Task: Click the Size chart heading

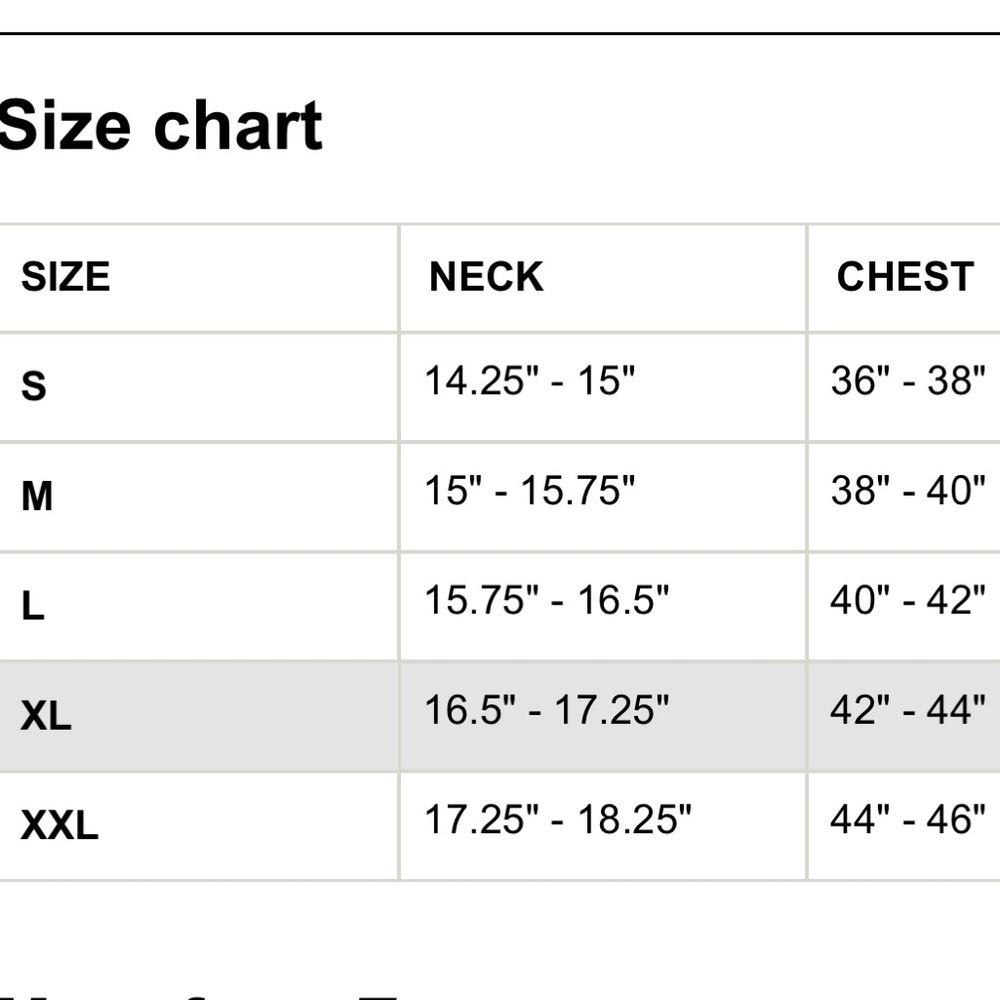Action: pyautogui.click(x=160, y=127)
